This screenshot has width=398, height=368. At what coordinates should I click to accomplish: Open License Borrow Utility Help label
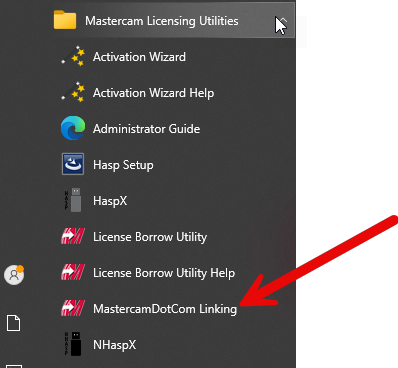[x=164, y=273]
